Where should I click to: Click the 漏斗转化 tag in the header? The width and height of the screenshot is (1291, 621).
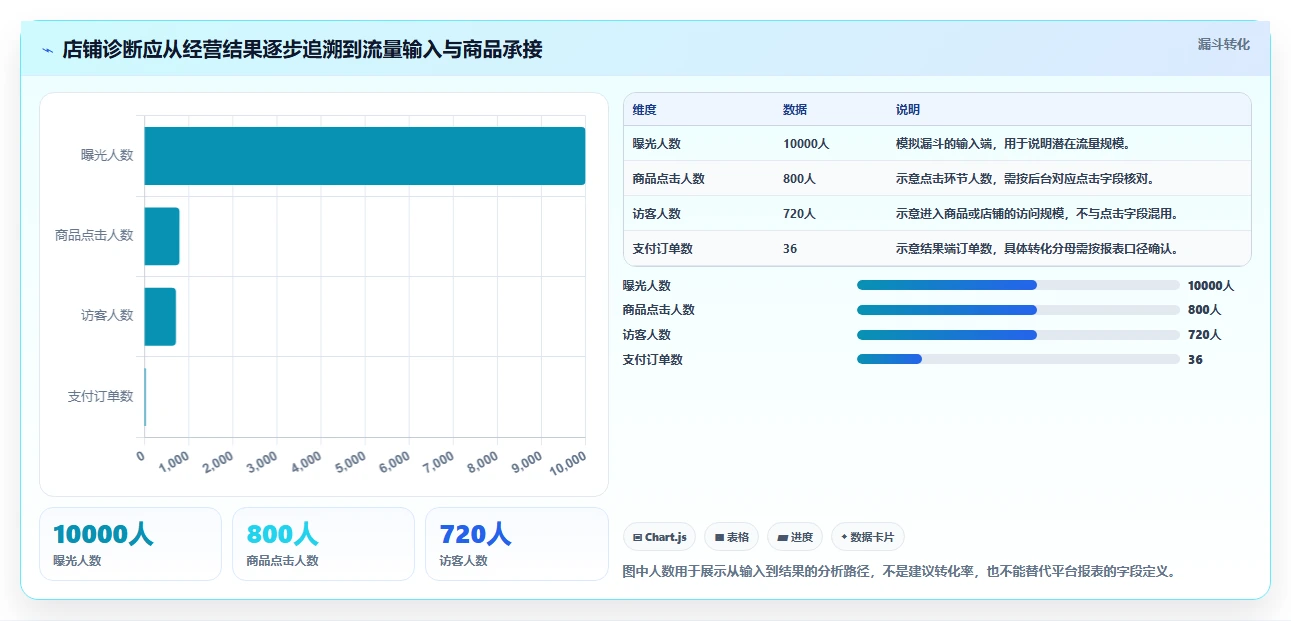(1224, 44)
